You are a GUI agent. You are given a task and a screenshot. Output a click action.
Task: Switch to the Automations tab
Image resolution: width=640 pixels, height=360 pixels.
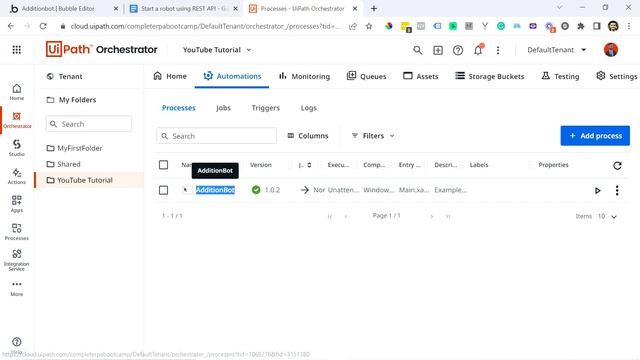232,76
